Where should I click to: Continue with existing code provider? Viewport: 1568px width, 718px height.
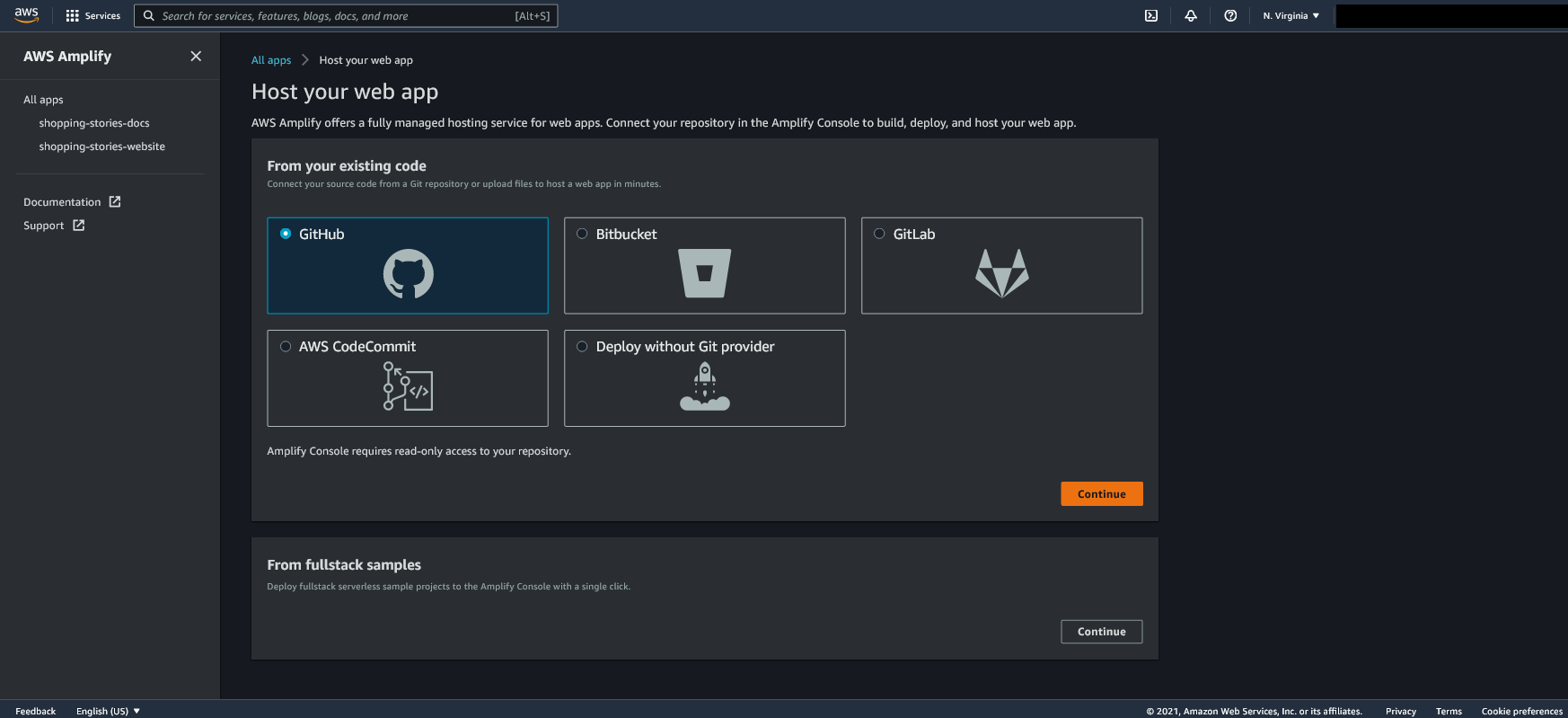tap(1102, 494)
